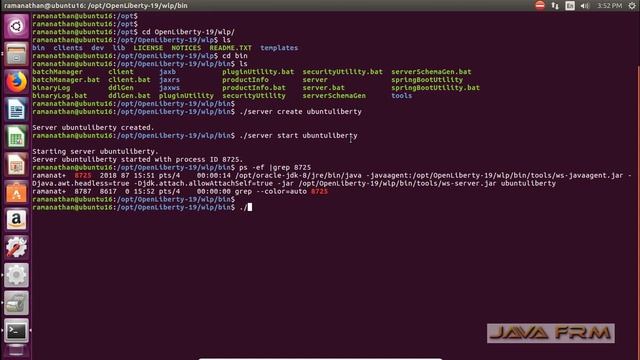The height and width of the screenshot is (360, 640).
Task: Click 'ddlGen.bat' in the listing
Action: 129,96
